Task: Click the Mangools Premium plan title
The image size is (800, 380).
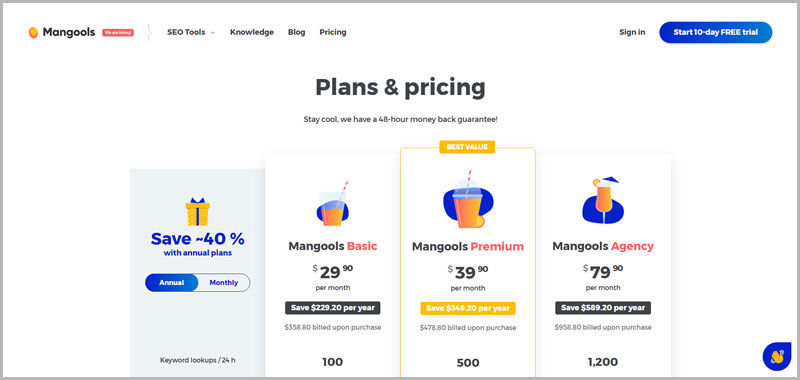Action: coord(468,247)
